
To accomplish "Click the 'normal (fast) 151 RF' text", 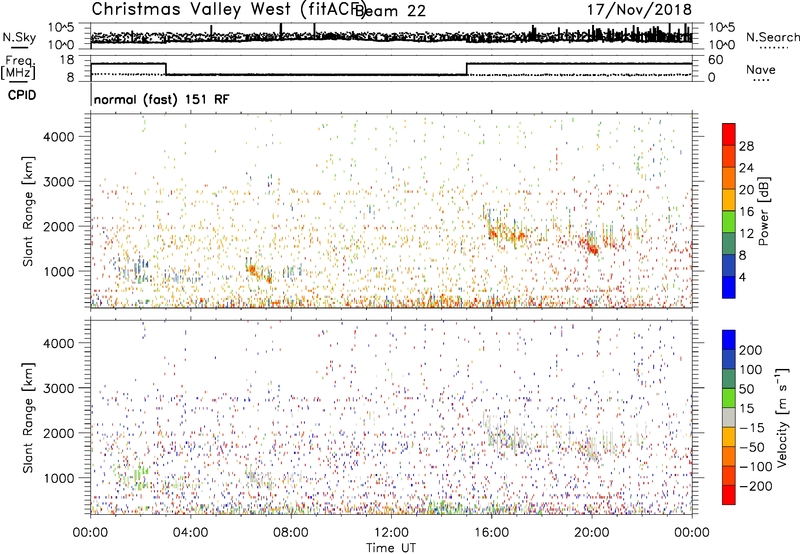I will 161,99.
